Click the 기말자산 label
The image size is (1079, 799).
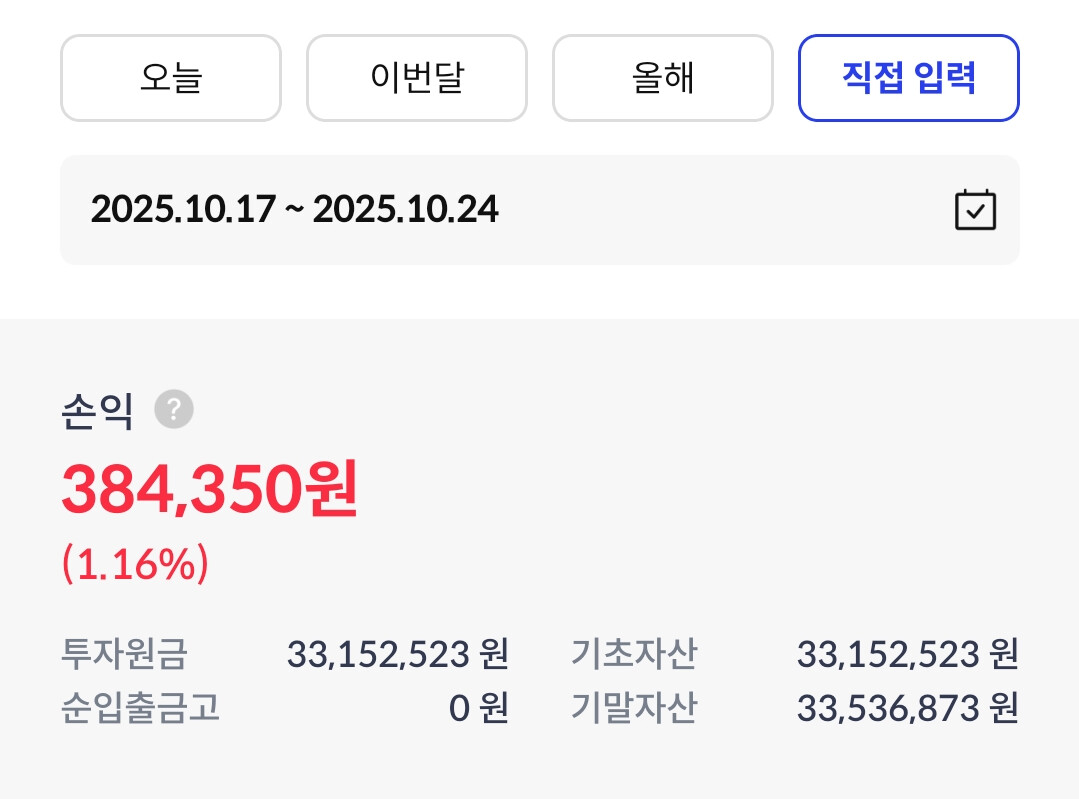pos(634,708)
